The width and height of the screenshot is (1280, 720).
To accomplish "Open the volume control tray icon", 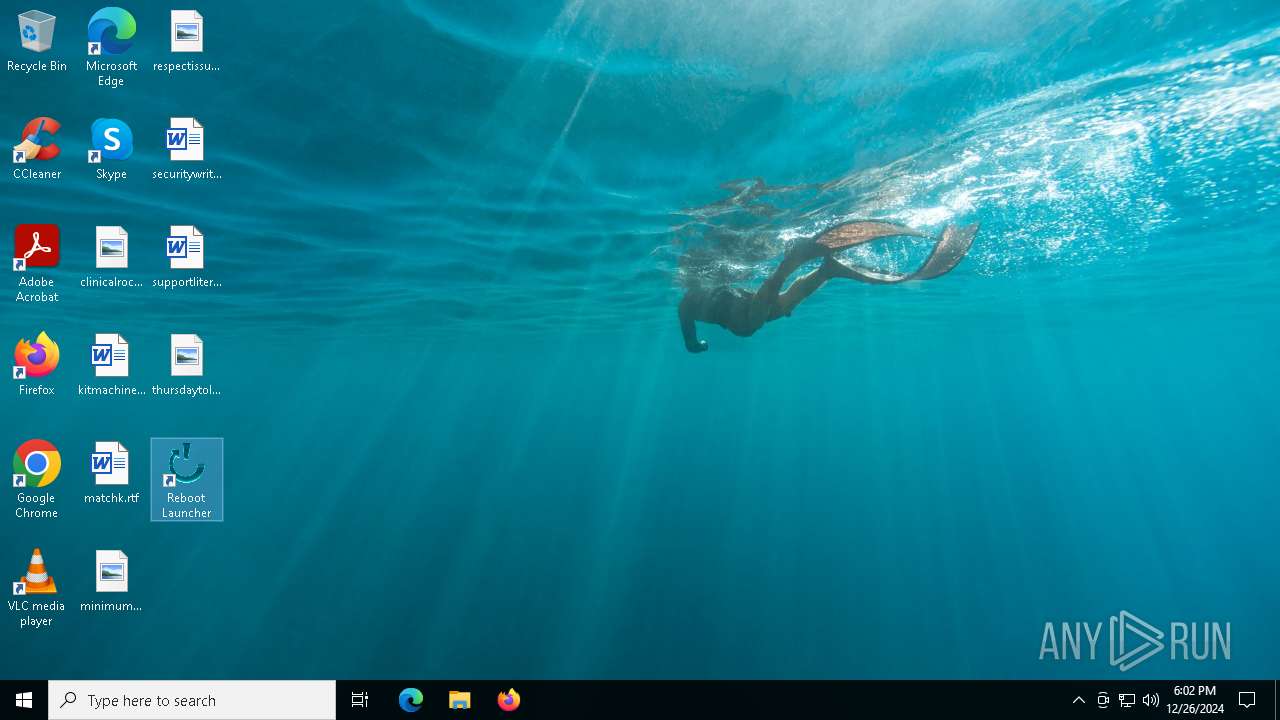I will 1151,700.
